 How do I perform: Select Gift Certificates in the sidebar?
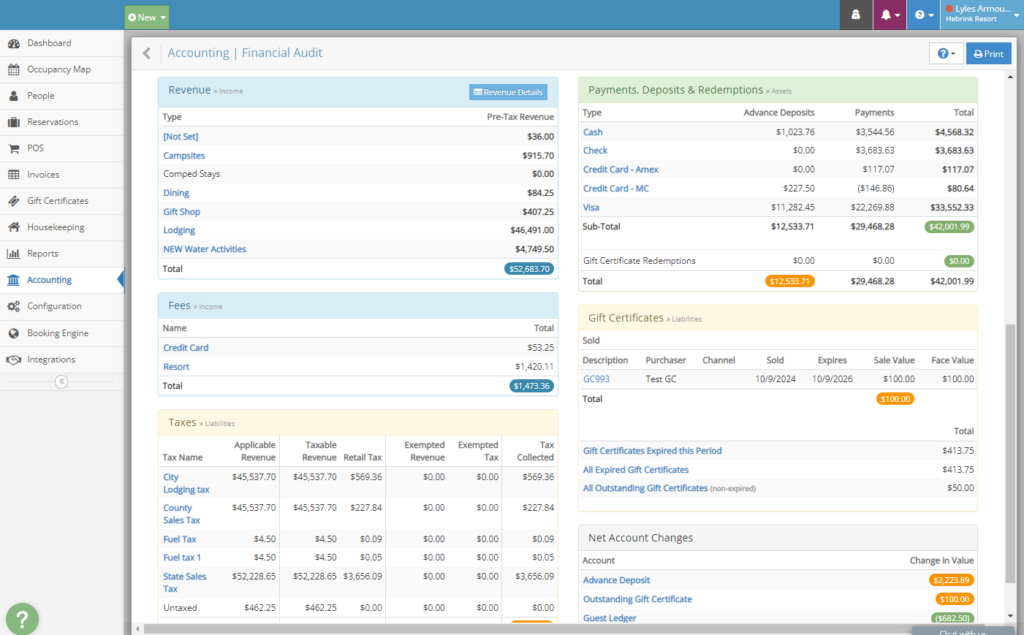pos(14,201)
